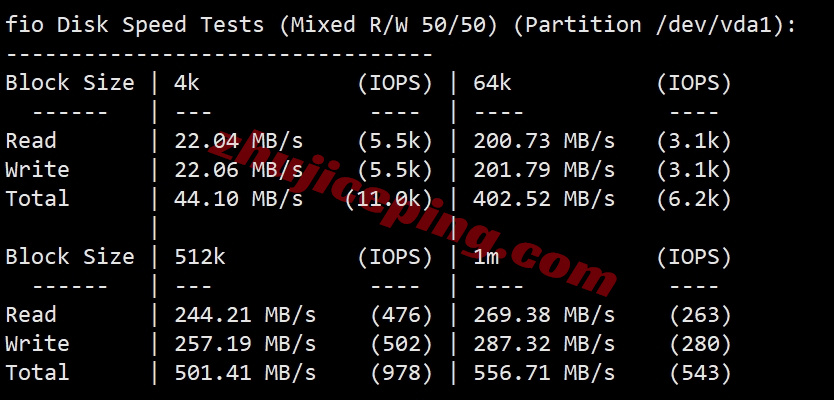
Task: Click the (978) IOPS total value
Action: (x=402, y=372)
